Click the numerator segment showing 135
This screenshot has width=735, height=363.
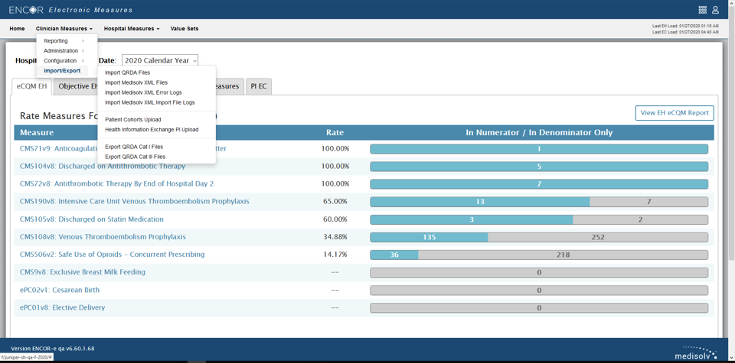click(429, 237)
